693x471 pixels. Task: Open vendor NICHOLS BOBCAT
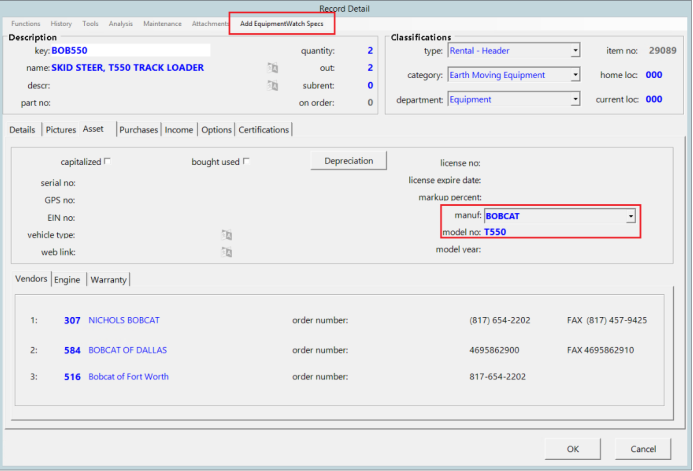coord(124,320)
